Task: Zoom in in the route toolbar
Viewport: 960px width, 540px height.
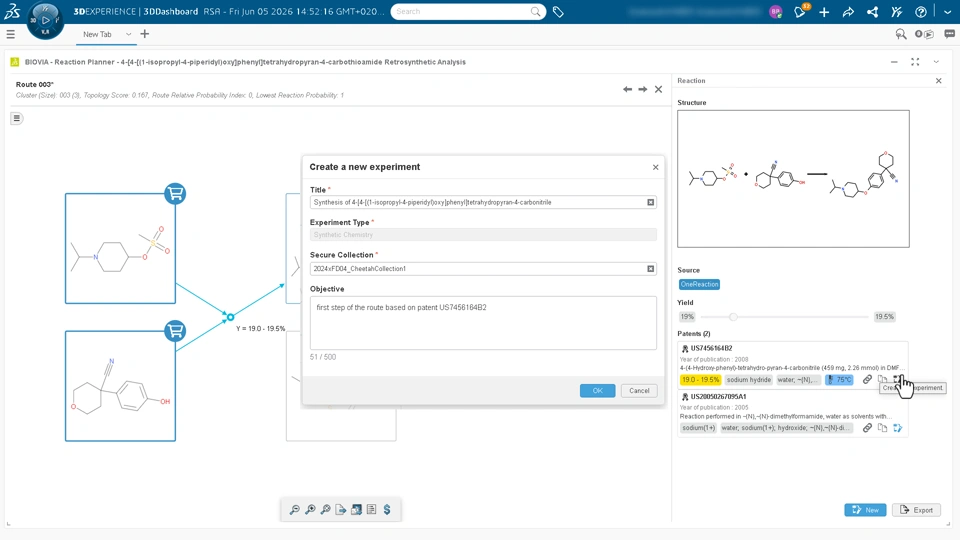Action: (x=310, y=509)
